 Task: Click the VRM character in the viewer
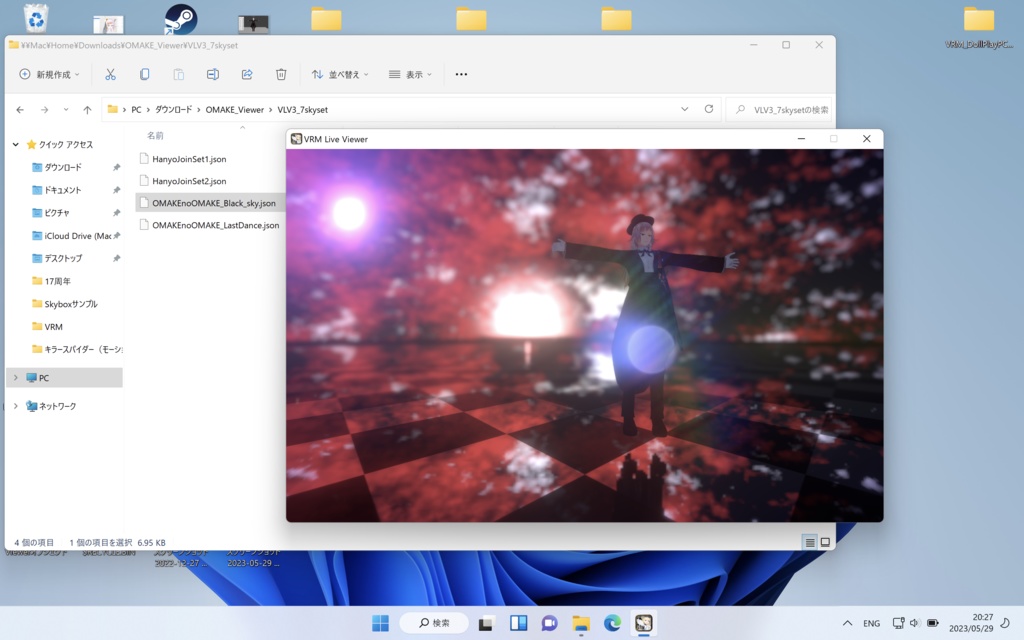[x=645, y=323]
